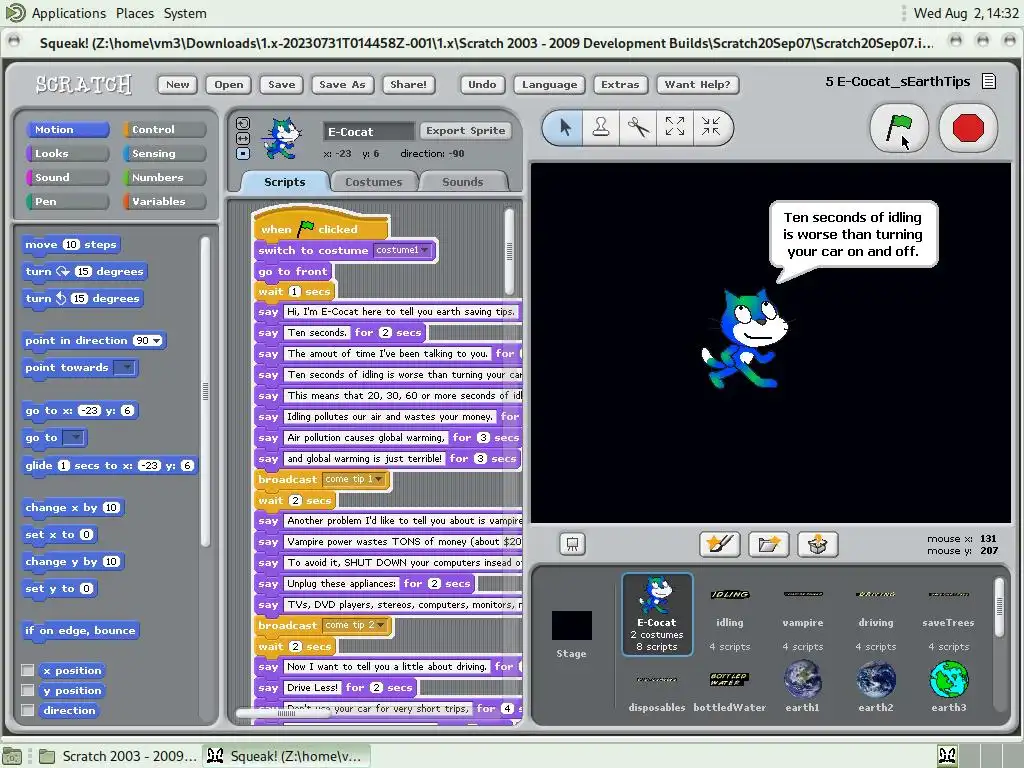
Task: Open the go to sprite dropdown
Action: click(x=74, y=438)
